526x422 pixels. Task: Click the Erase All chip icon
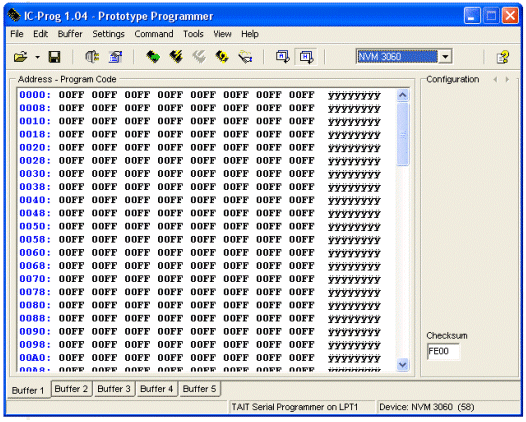click(222, 57)
